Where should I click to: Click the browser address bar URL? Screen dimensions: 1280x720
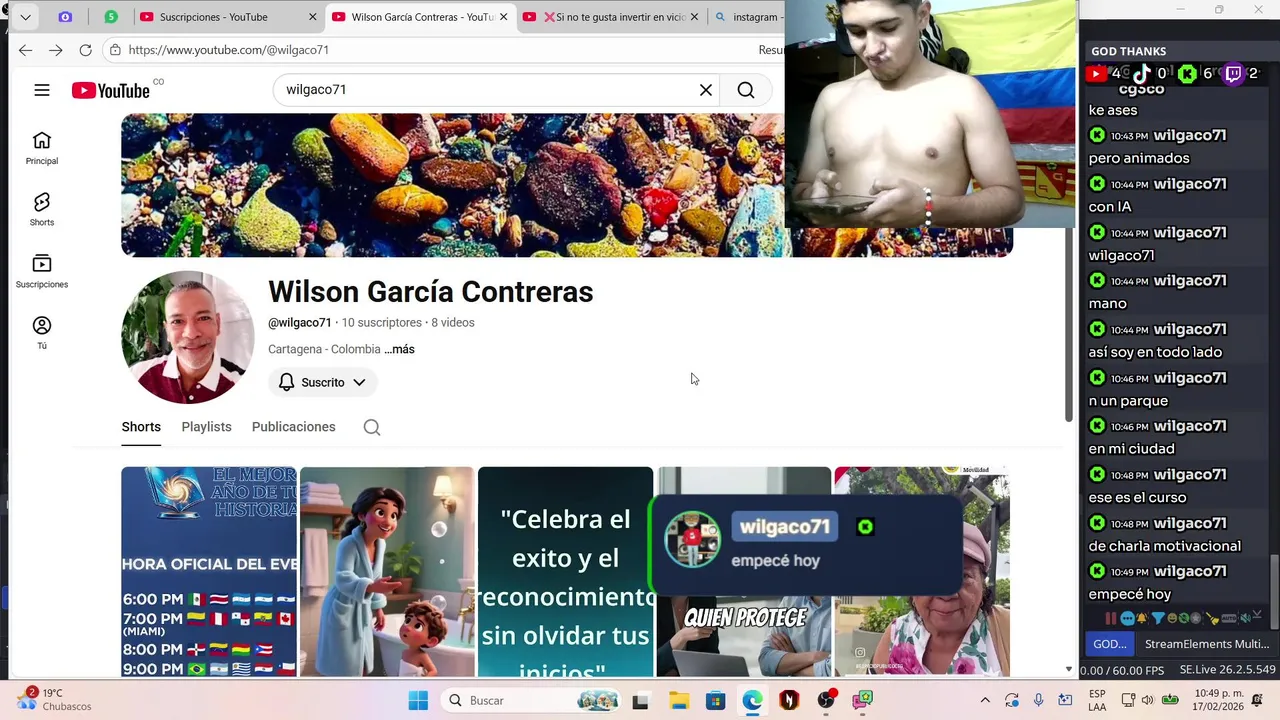(x=228, y=50)
